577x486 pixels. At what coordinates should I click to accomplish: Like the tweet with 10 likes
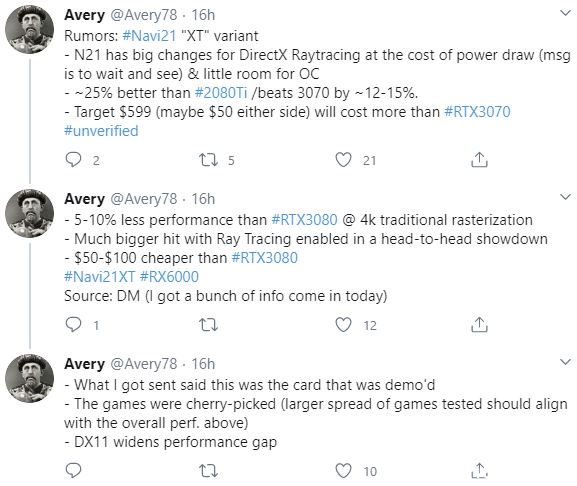pyautogui.click(x=343, y=471)
